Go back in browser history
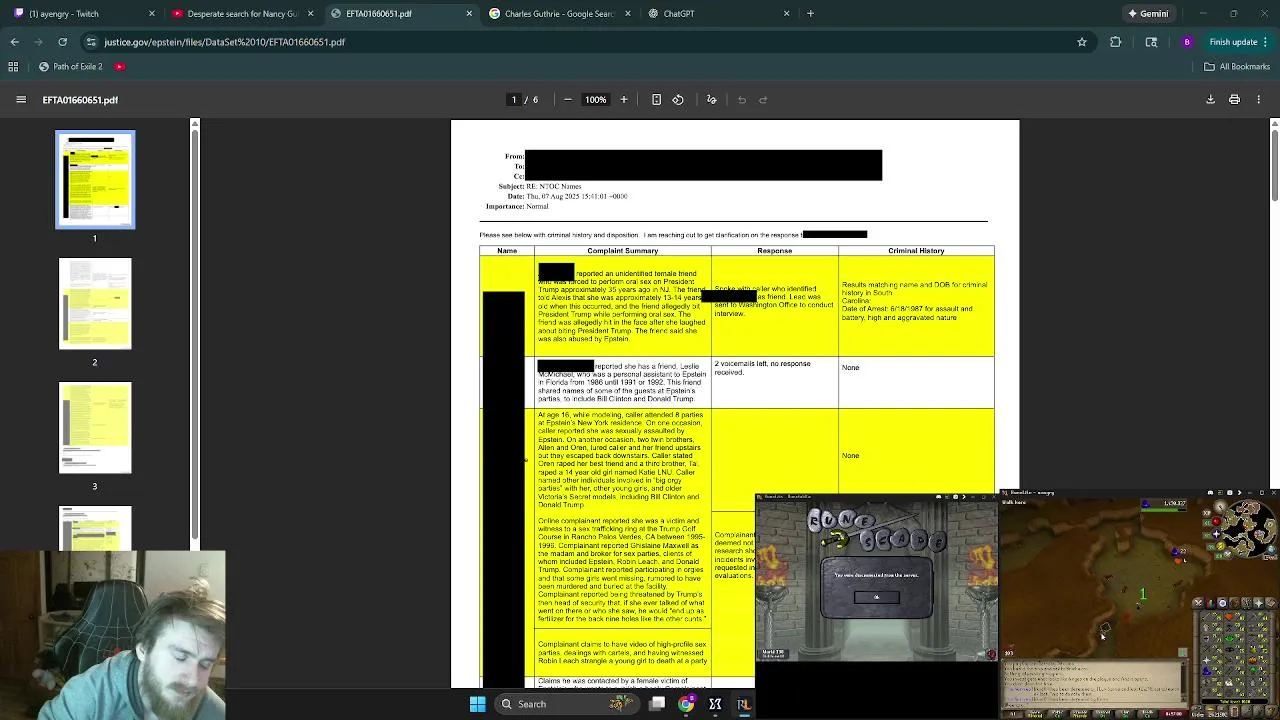This screenshot has width=1280, height=720. (x=15, y=42)
